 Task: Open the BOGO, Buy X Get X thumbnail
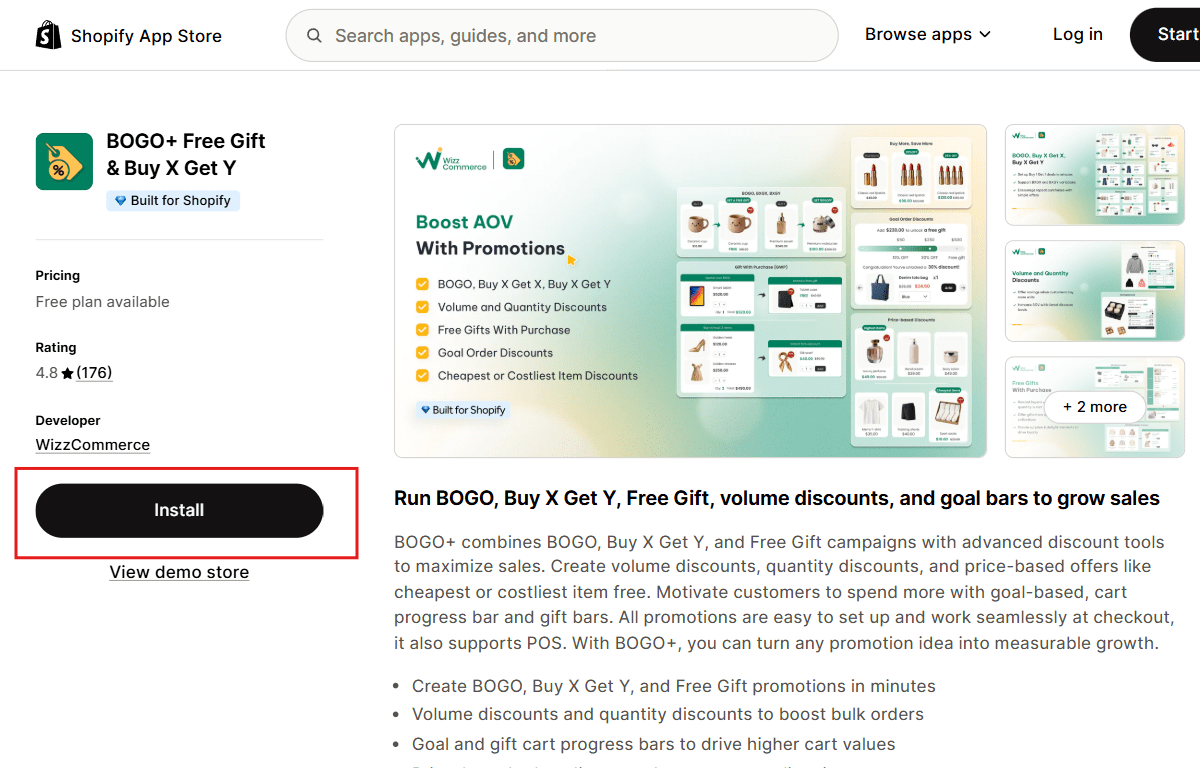tap(1094, 175)
